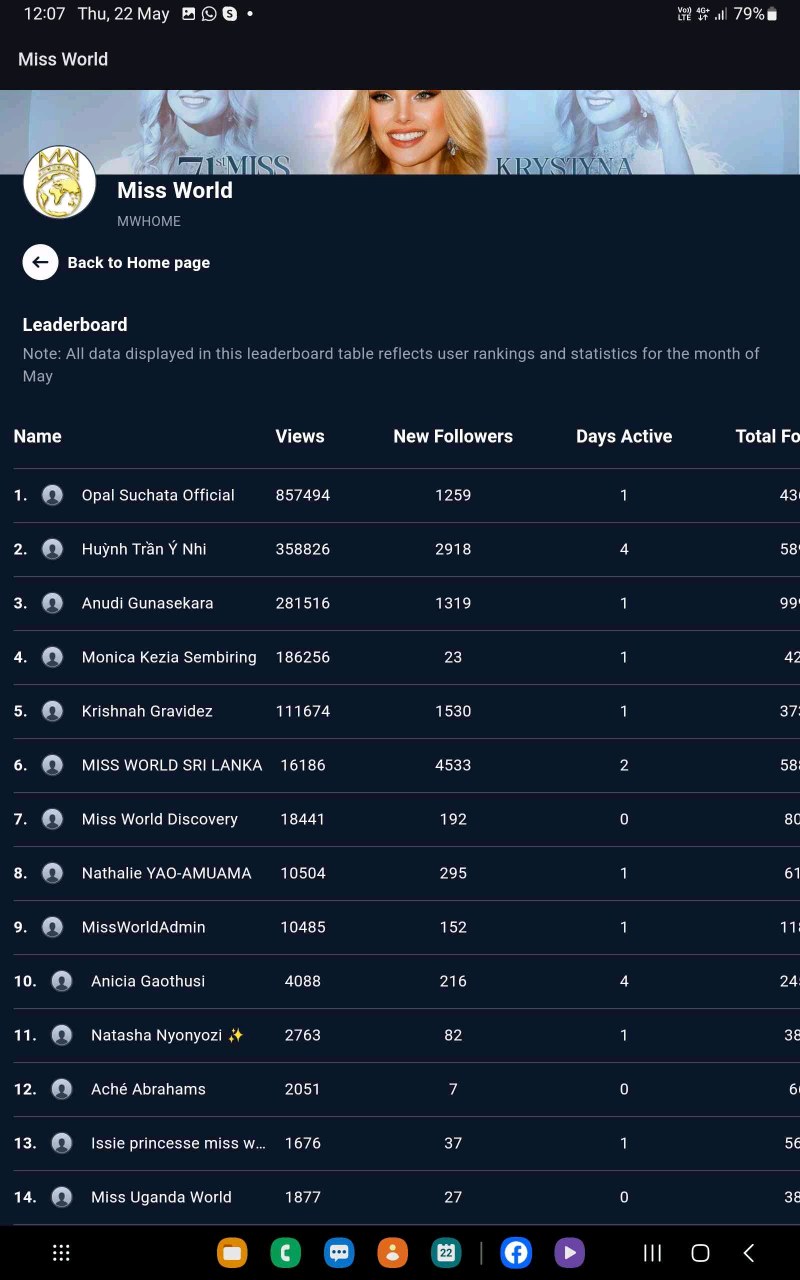Viewport: 800px width, 1280px height.
Task: Open Krishnah Gravidez profile name
Action: (x=147, y=711)
